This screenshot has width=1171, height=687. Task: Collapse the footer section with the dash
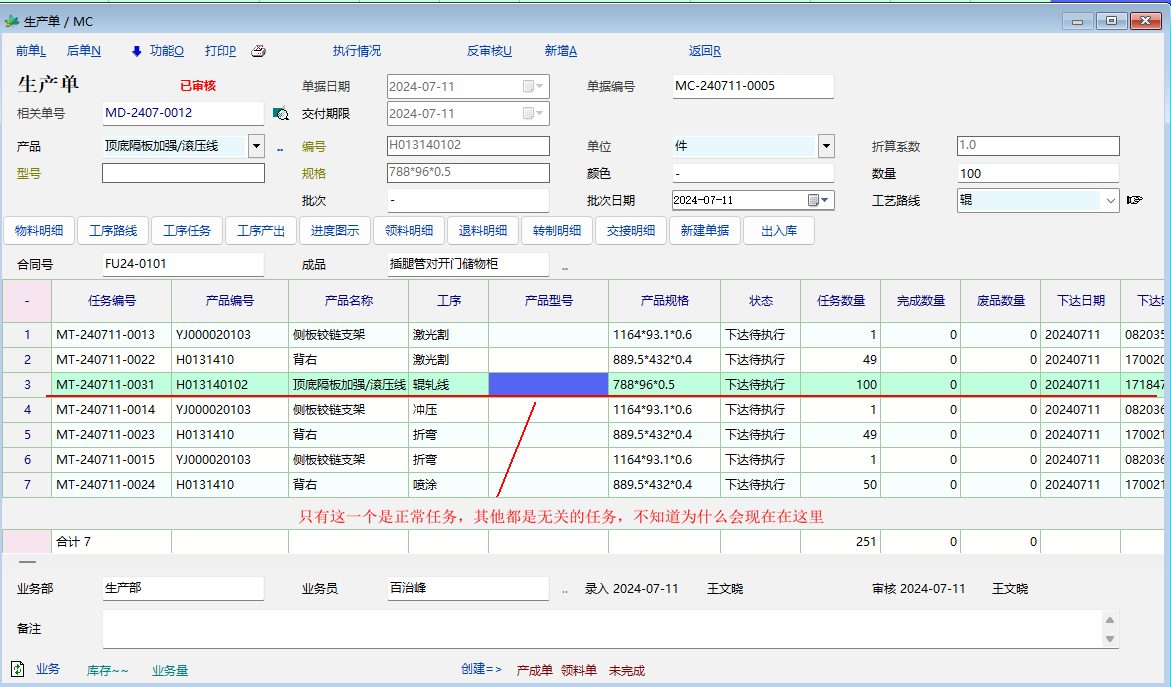27,562
